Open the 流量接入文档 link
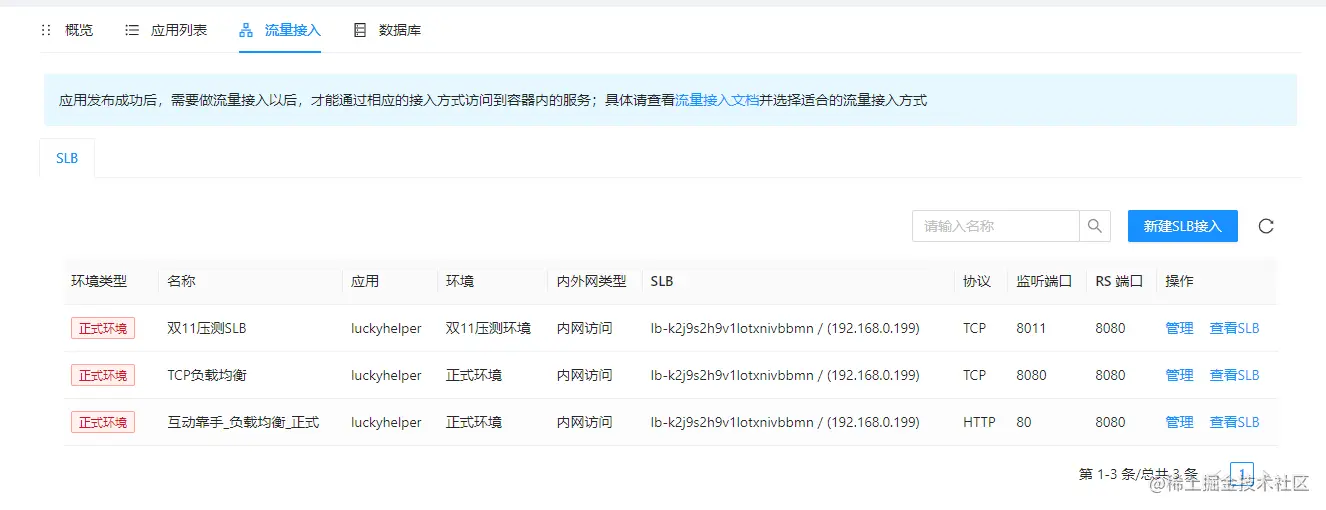The width and height of the screenshot is (1326, 510). point(717,100)
